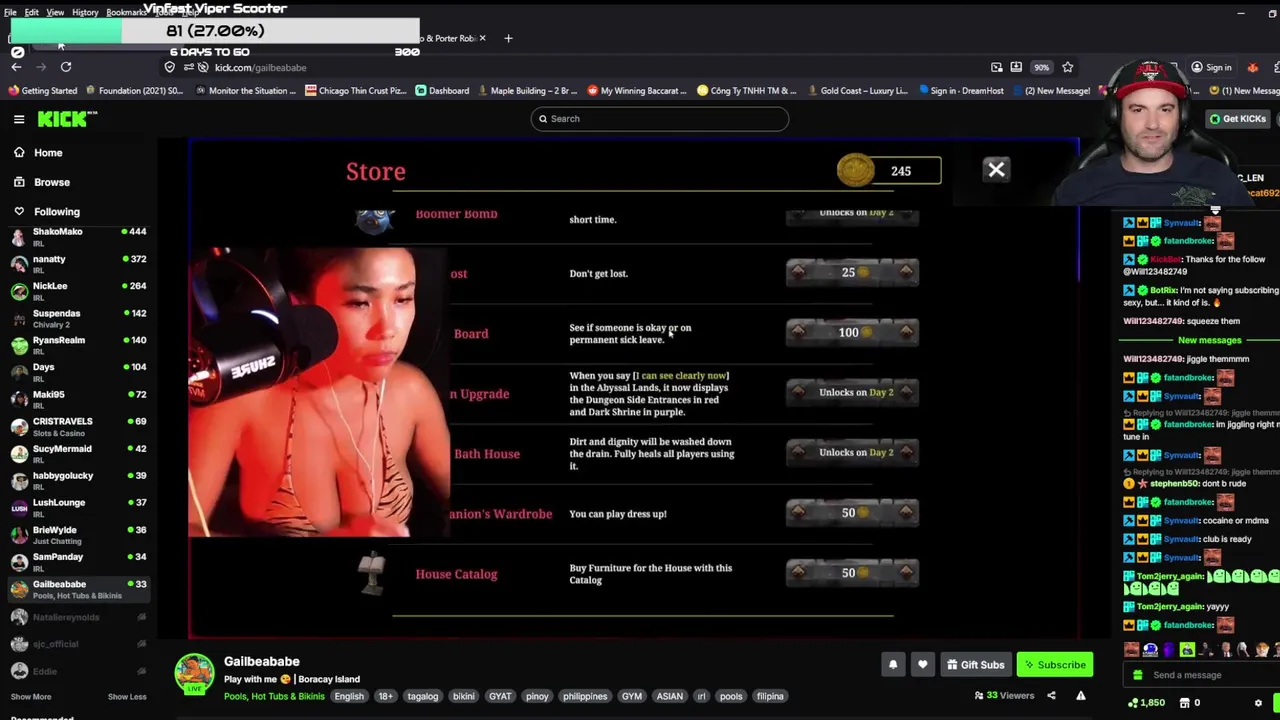Screen dimensions: 1280x720
Task: Jump to New messages in chat
Action: pos(1209,340)
